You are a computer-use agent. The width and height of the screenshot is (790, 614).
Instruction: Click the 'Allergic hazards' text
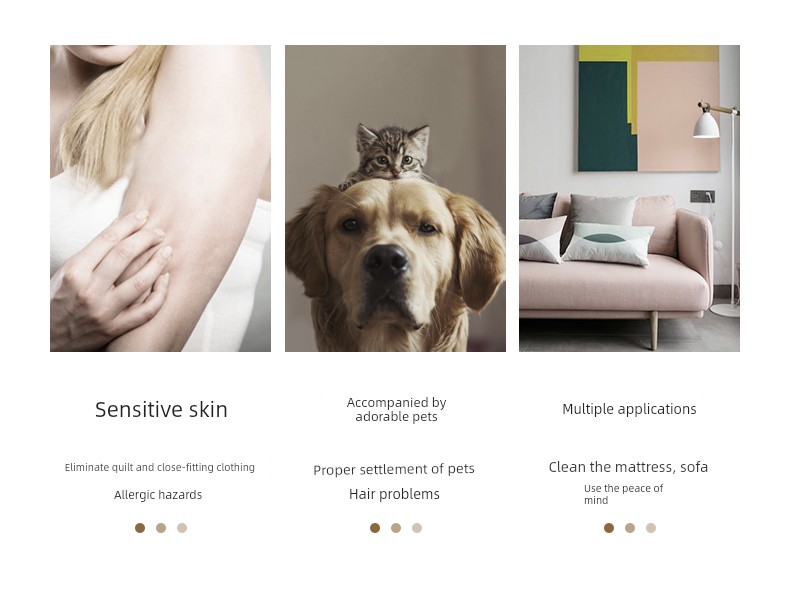tap(158, 495)
